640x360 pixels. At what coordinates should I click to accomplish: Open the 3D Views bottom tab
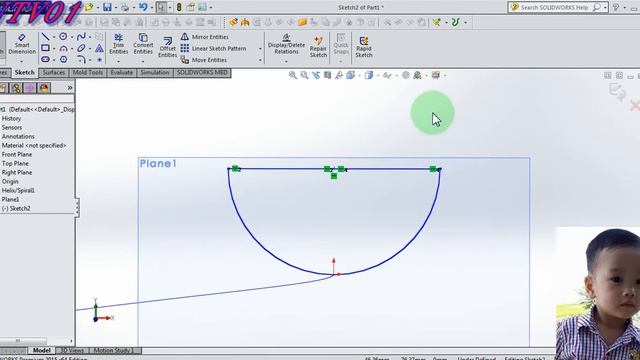(x=72, y=350)
